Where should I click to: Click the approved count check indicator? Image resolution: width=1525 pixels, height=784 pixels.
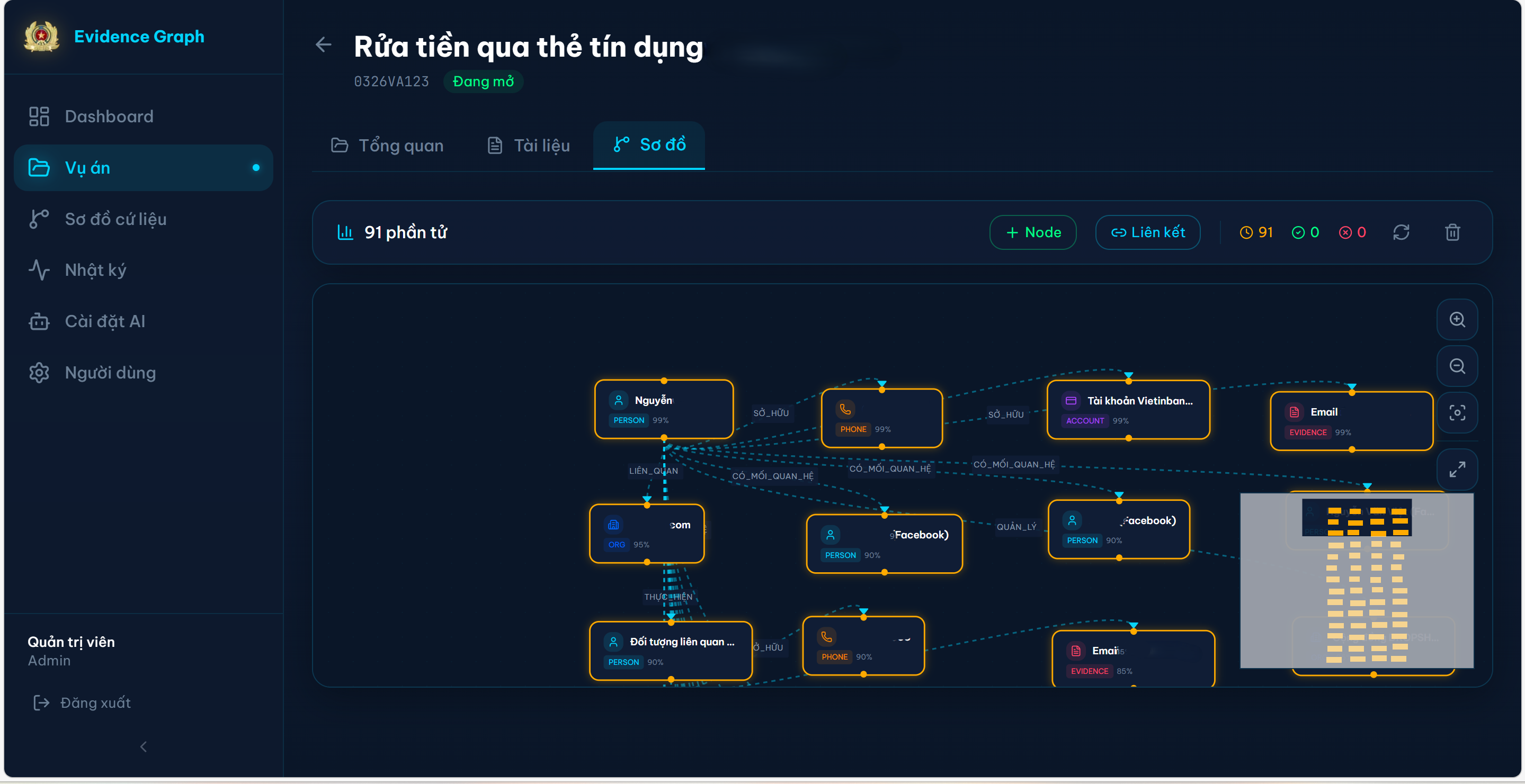(x=1305, y=232)
